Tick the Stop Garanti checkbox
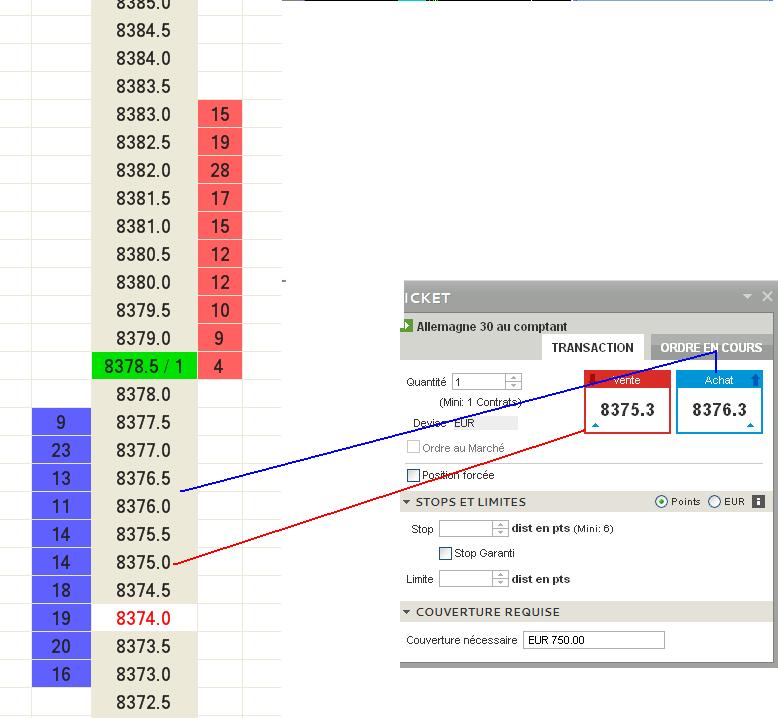778x718 pixels. [x=446, y=553]
